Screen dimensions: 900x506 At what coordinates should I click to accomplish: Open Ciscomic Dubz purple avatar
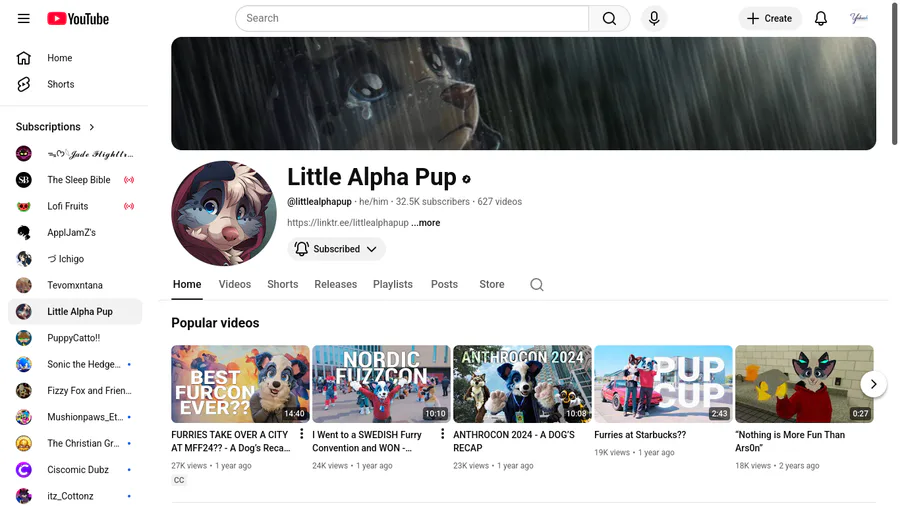[x=24, y=470]
